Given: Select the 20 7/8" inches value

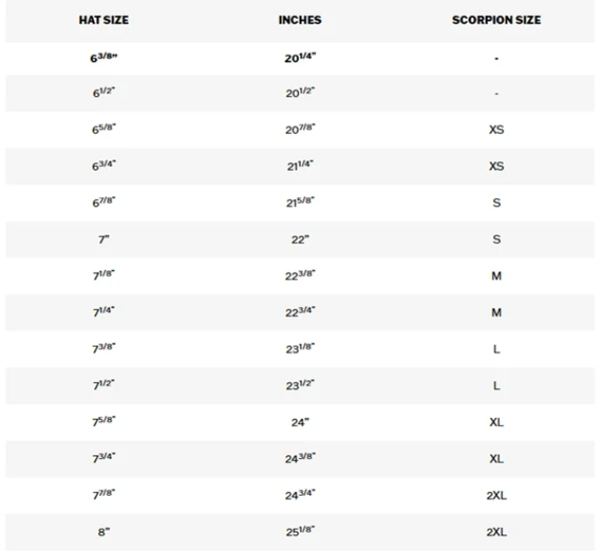Looking at the screenshot, I should [300, 129].
